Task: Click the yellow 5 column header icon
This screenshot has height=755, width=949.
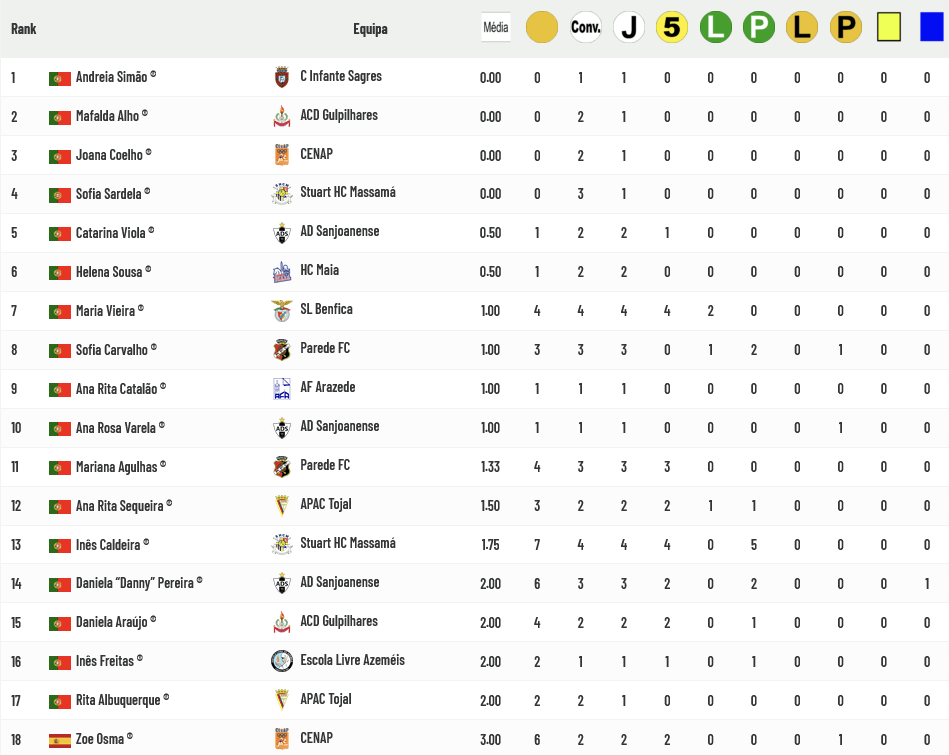Action: [x=671, y=28]
